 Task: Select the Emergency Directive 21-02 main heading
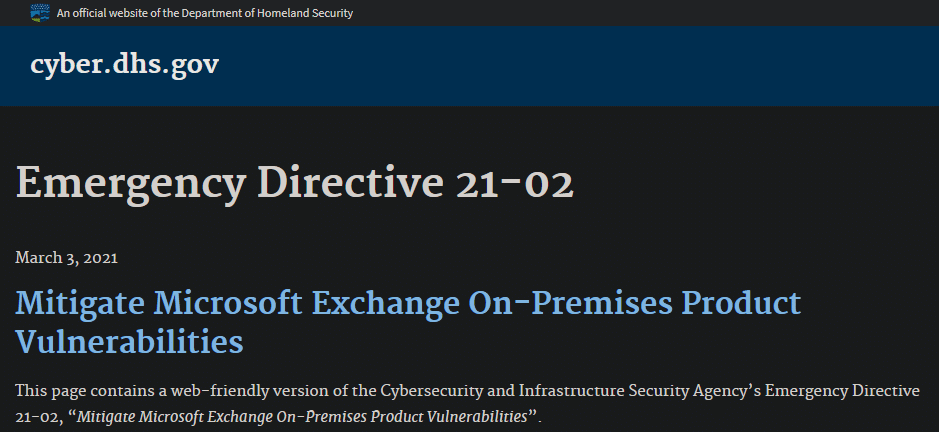[295, 185]
